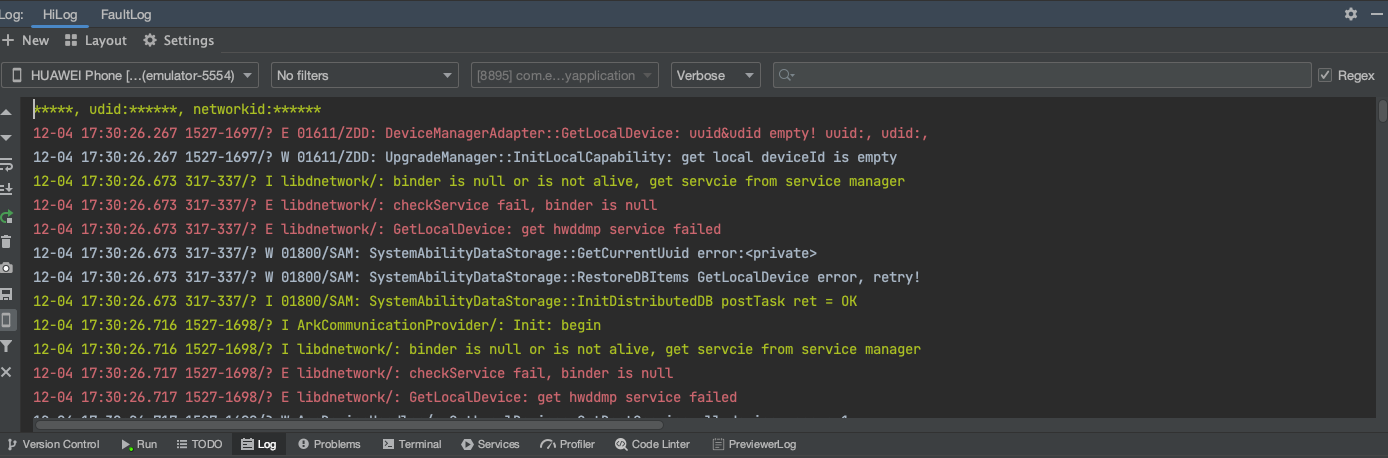Click the RestoreDBItems GetLocalDevice error line
Screen dimensions: 1388x458
[x=477, y=277]
